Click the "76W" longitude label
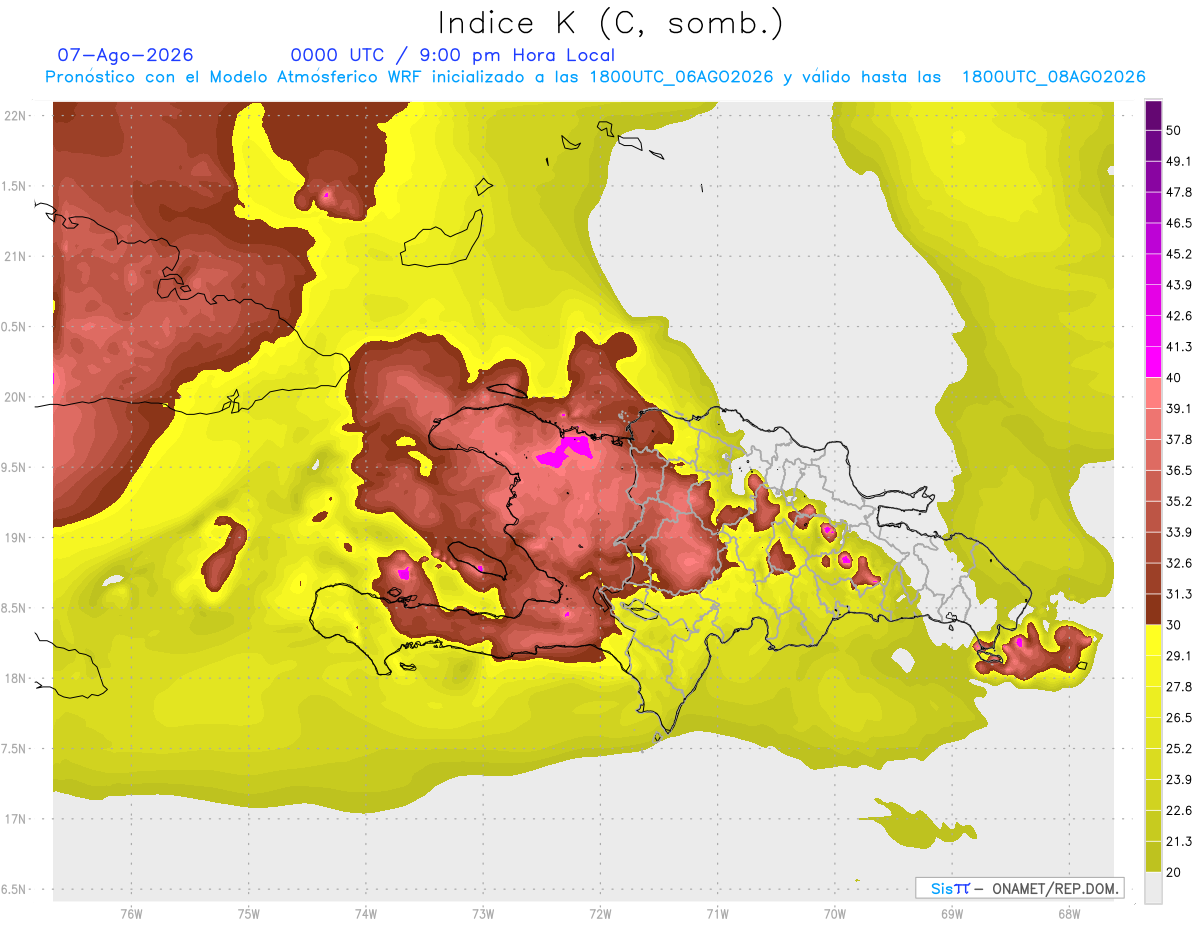 131,913
